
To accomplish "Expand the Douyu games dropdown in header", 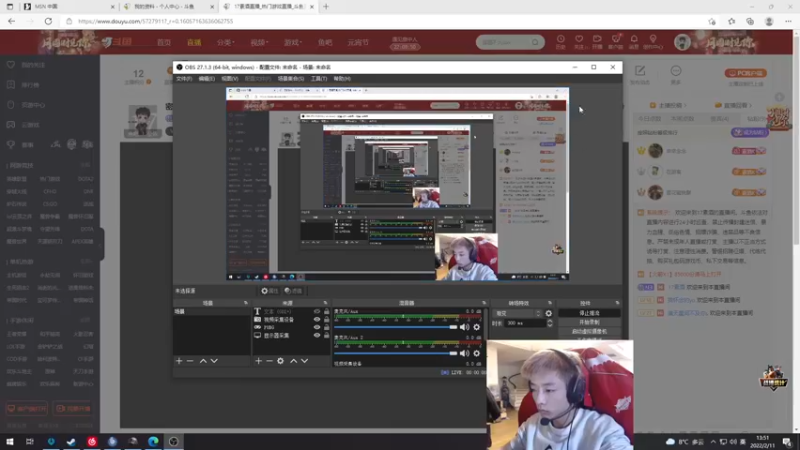I will click(x=293, y=42).
